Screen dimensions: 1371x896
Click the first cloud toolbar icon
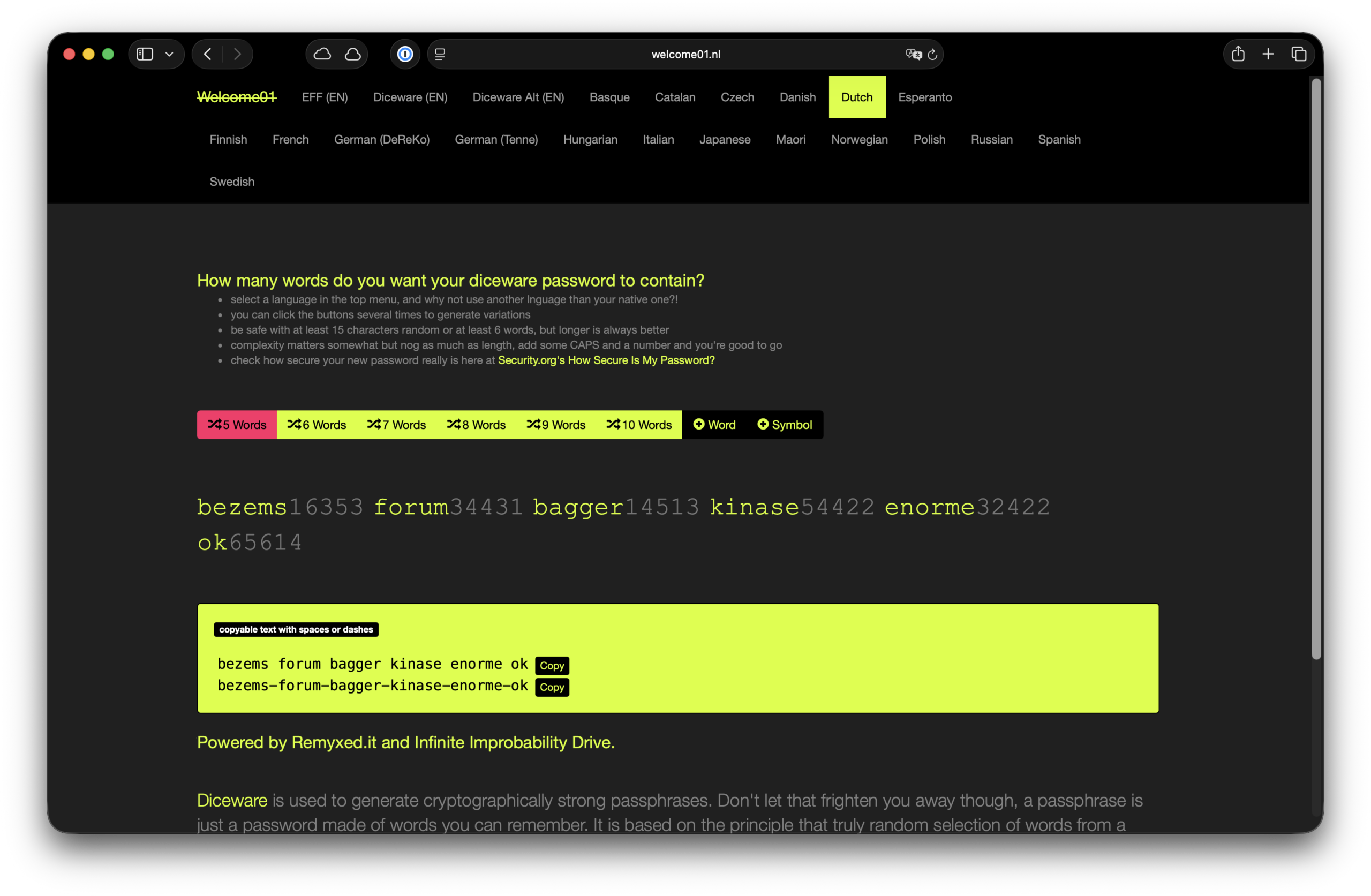click(x=322, y=54)
